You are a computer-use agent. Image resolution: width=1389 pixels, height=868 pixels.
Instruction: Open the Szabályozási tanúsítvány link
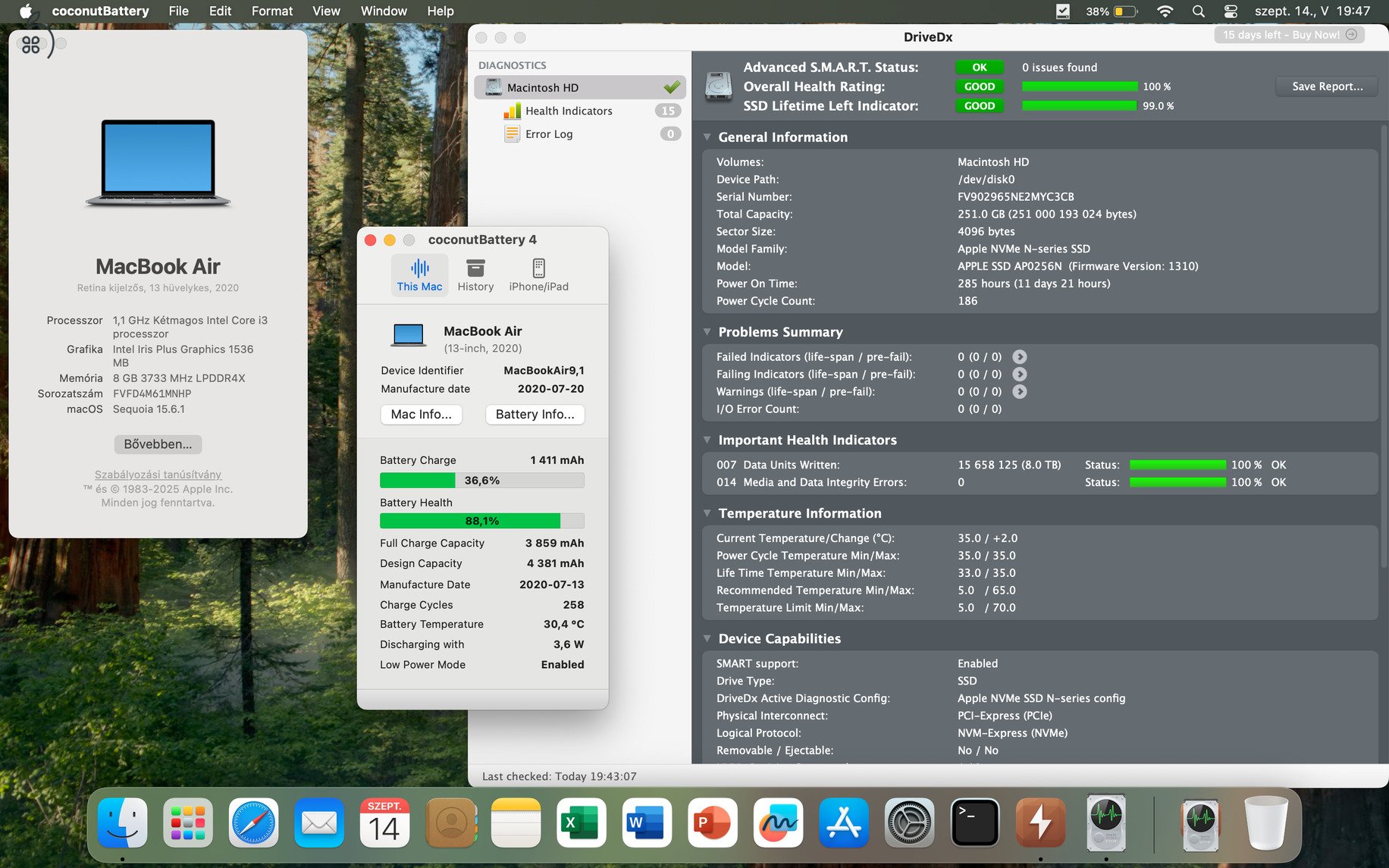(x=158, y=475)
